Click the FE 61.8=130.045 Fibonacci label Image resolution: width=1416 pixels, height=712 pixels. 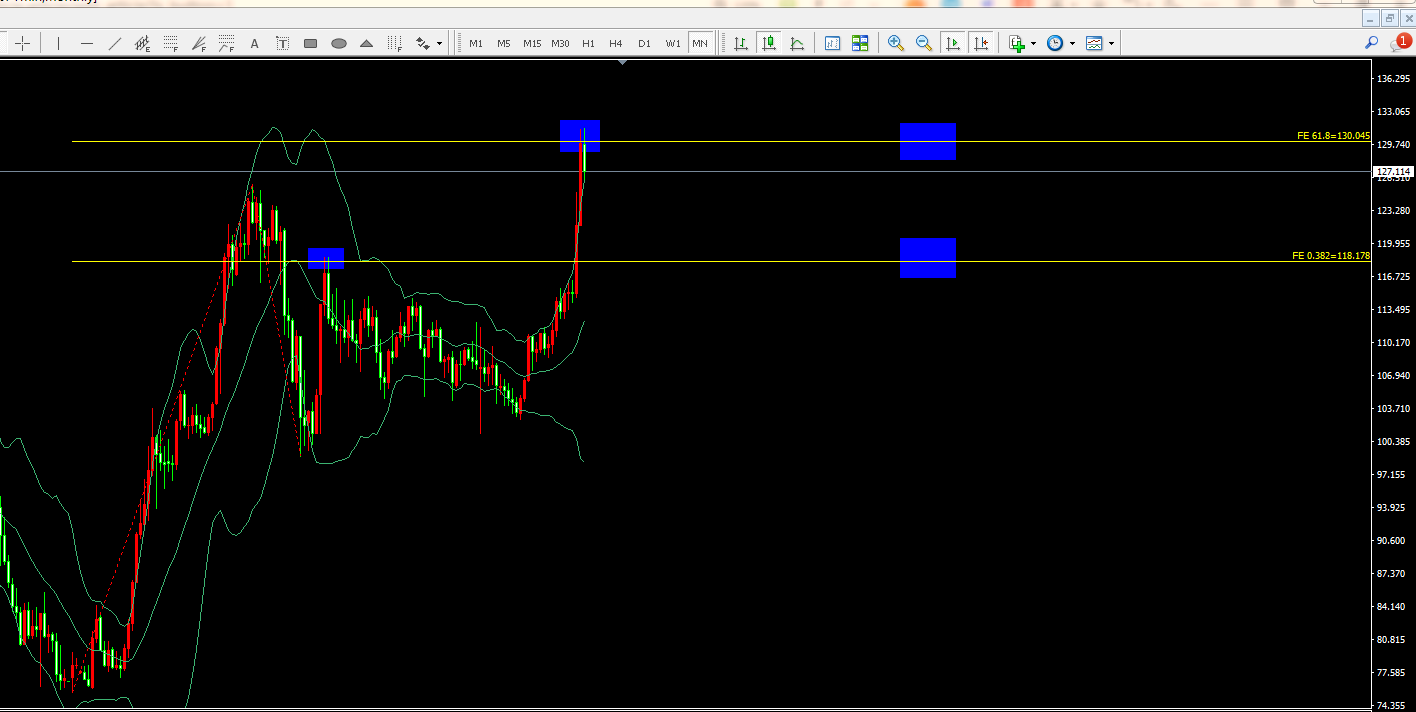(1333, 136)
